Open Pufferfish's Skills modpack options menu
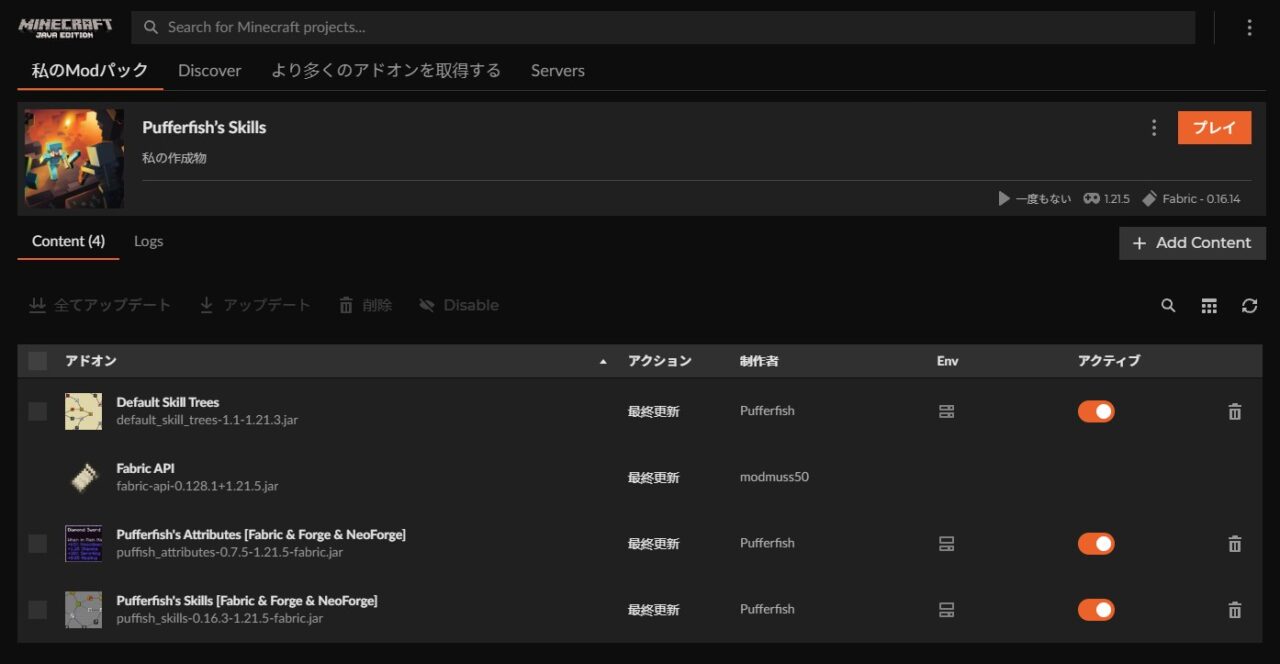Viewport: 1280px width, 664px height. (1154, 128)
